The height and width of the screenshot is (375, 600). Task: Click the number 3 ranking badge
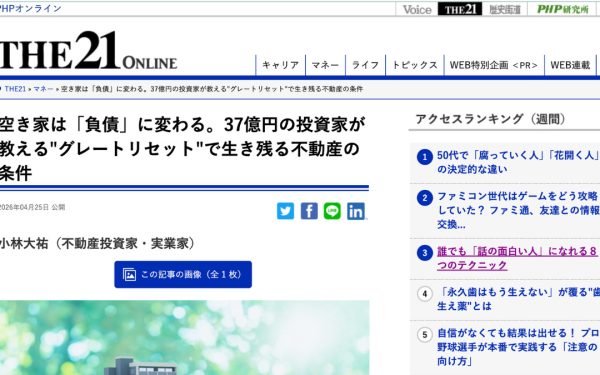(x=424, y=253)
